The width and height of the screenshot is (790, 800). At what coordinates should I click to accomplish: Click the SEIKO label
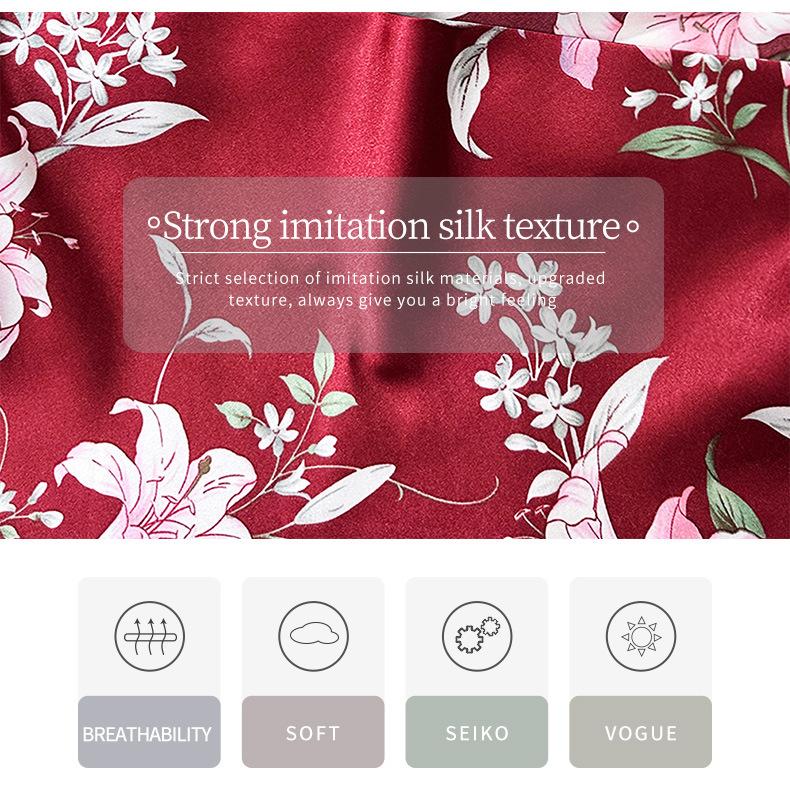pos(477,734)
